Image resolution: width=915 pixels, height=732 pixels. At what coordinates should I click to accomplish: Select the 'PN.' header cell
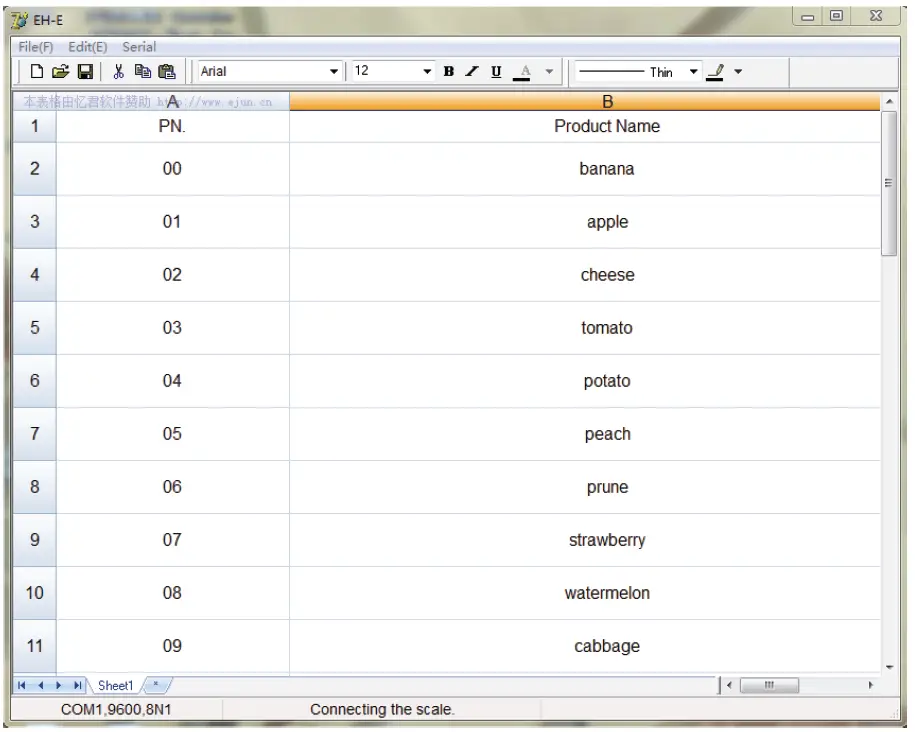[x=173, y=126]
